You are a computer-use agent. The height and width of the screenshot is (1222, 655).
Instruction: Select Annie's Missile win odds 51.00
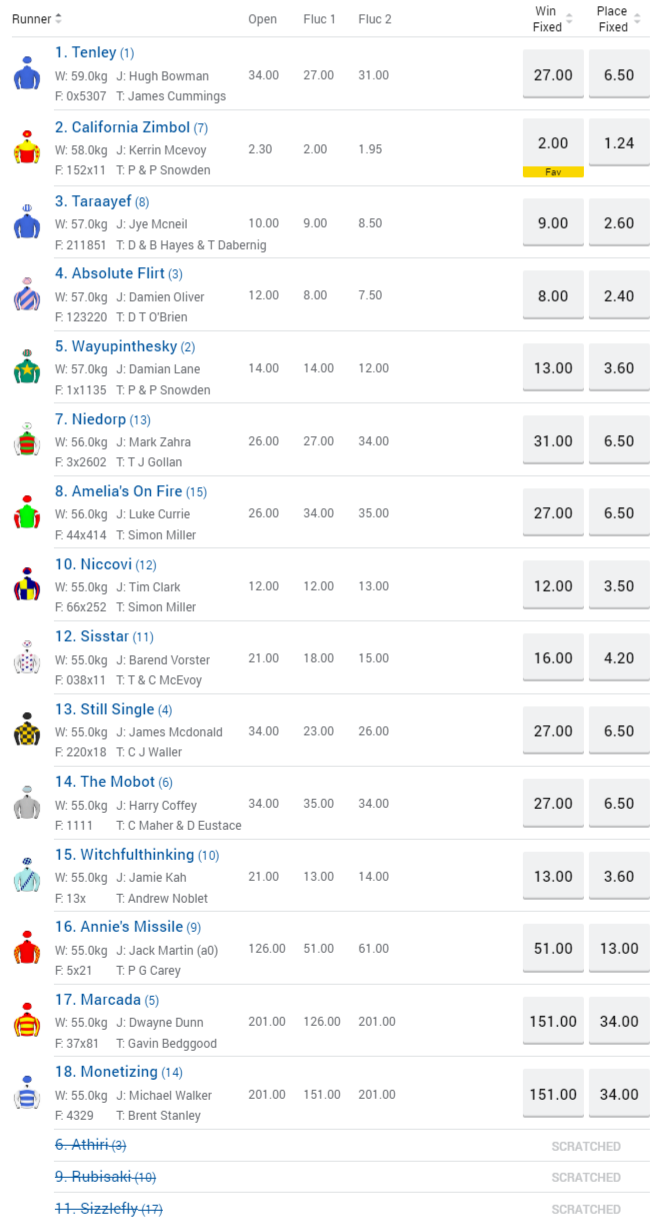coord(553,948)
